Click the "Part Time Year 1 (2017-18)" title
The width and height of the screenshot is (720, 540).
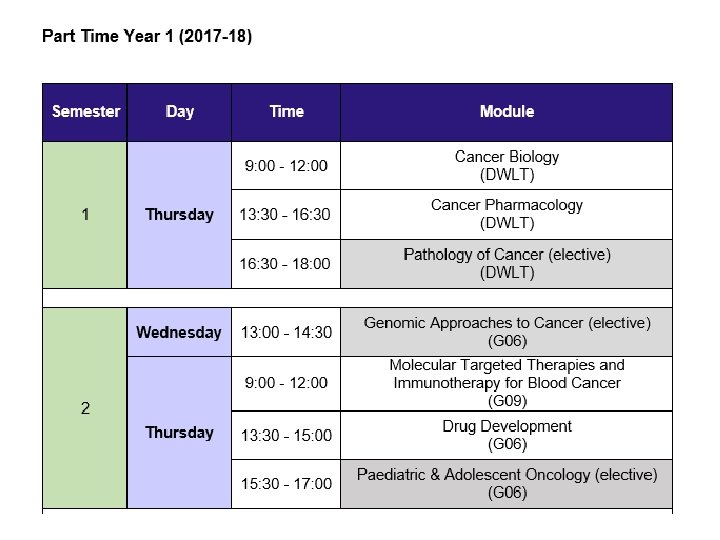point(147,38)
